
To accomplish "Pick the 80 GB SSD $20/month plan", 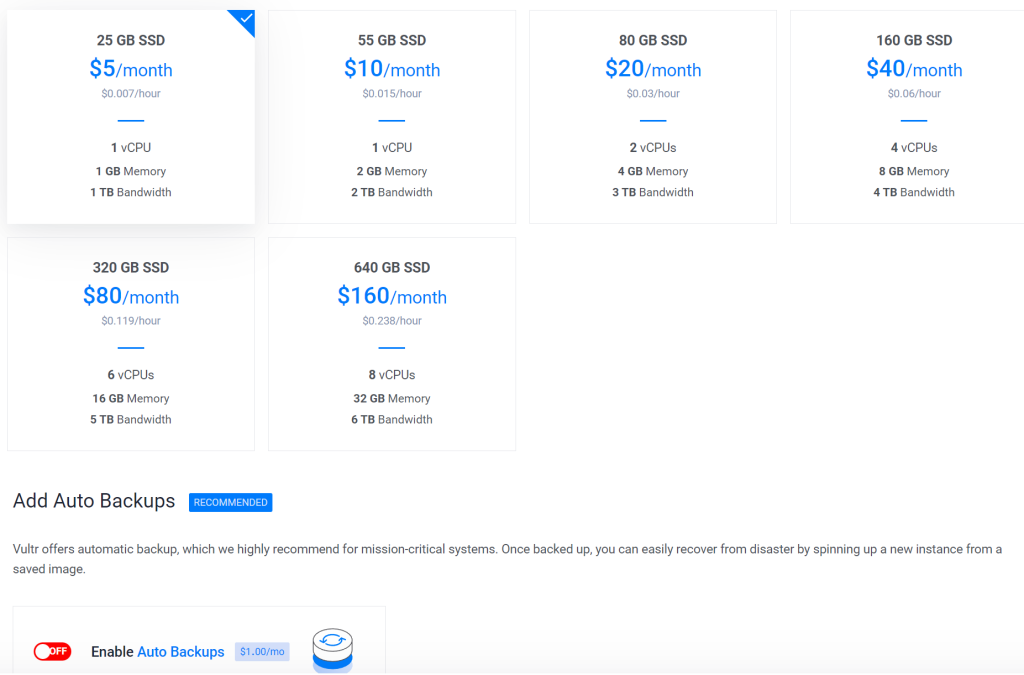I will tap(652, 117).
